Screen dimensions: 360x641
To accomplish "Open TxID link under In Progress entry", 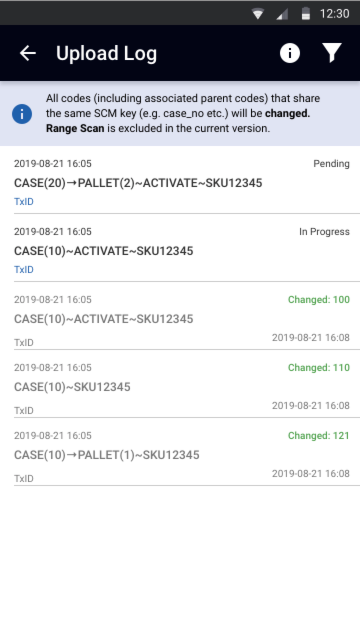I will point(24,269).
